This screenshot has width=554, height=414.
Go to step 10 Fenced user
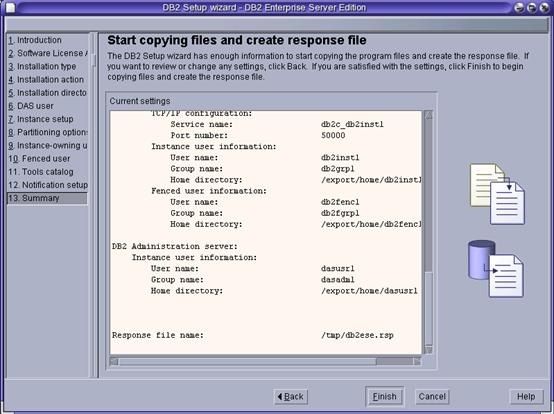(x=39, y=159)
